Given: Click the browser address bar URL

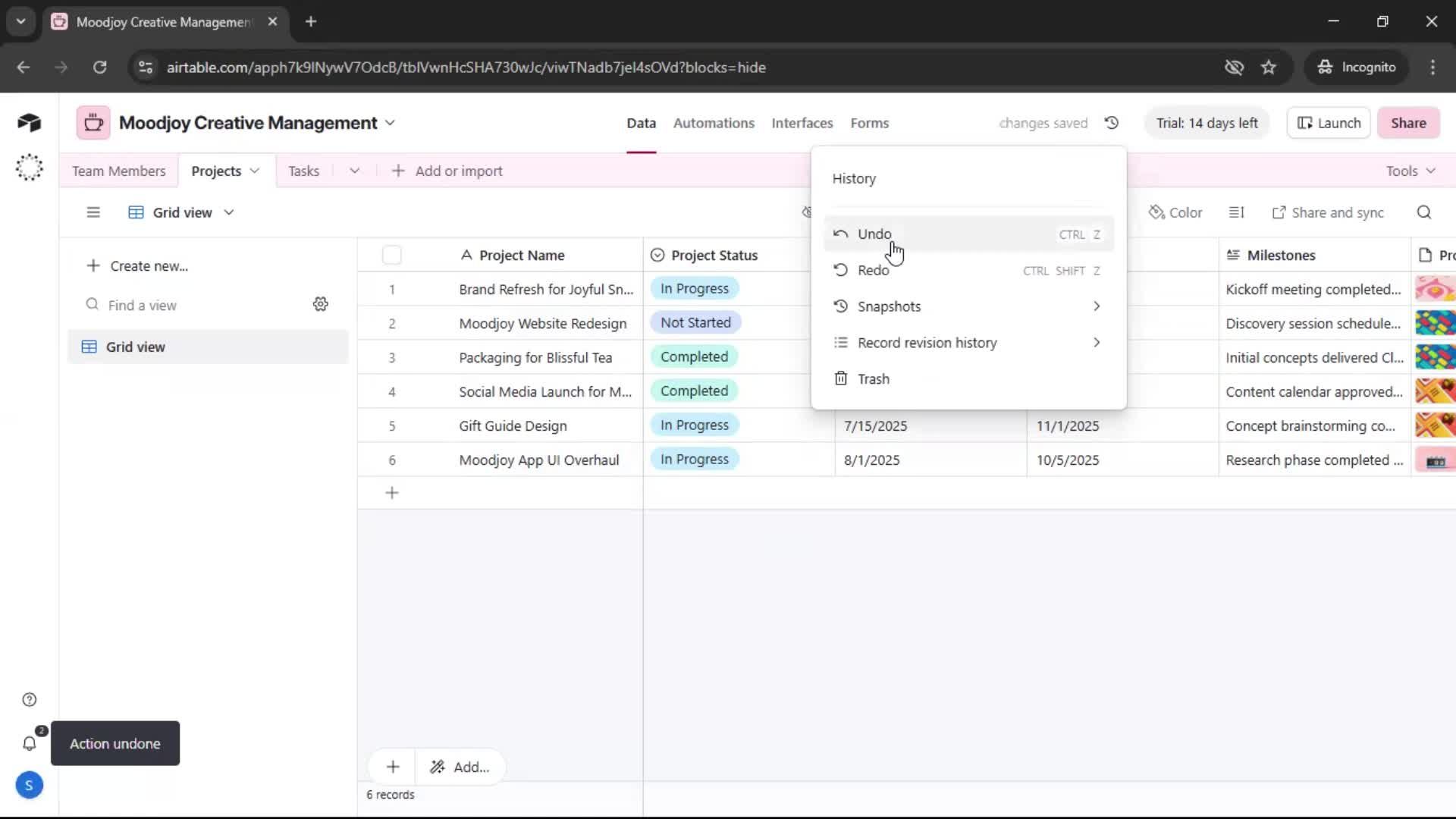Looking at the screenshot, I should 466,67.
